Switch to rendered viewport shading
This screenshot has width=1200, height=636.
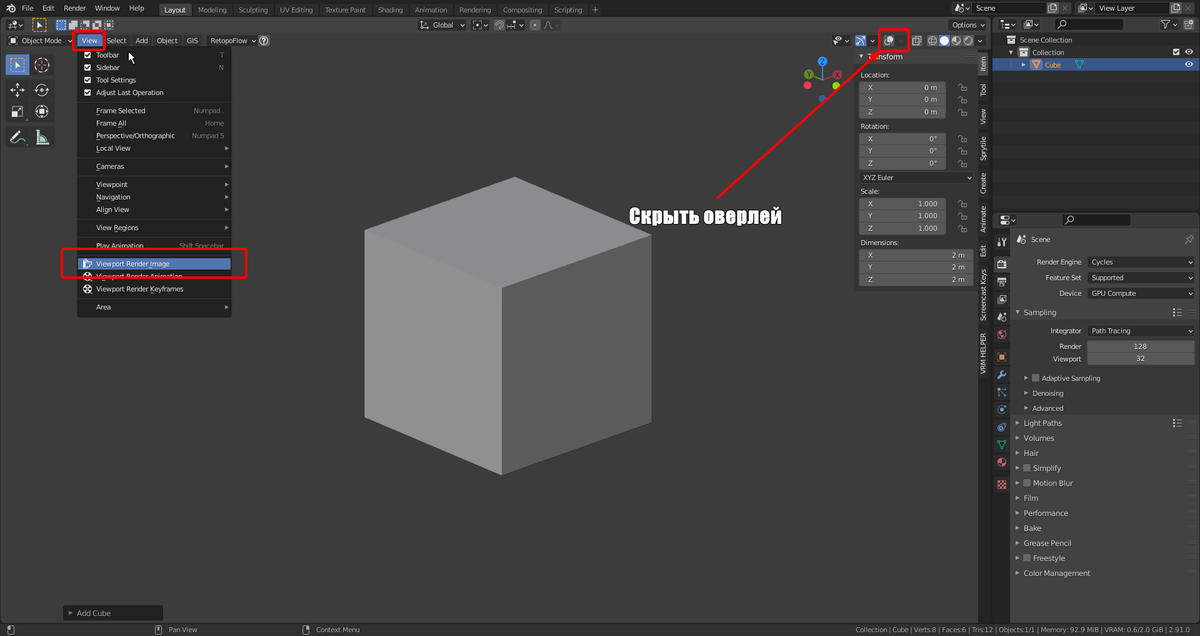point(967,41)
